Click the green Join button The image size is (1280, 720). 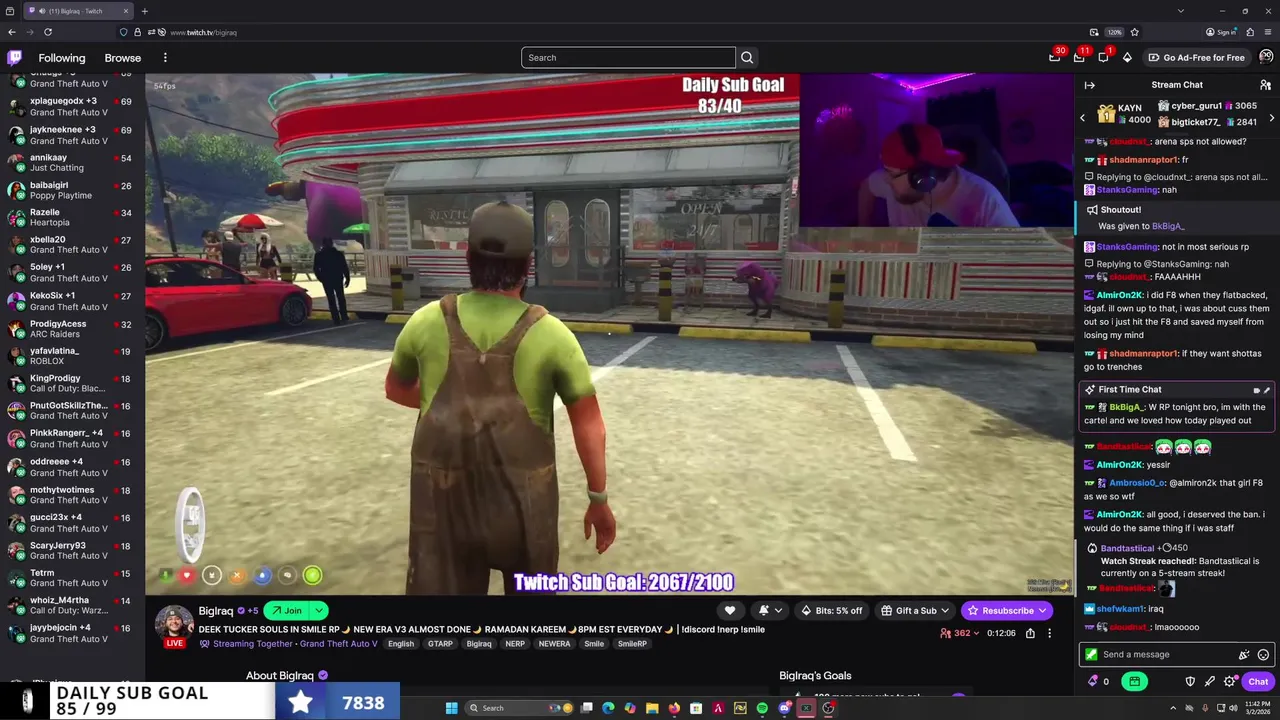click(286, 611)
